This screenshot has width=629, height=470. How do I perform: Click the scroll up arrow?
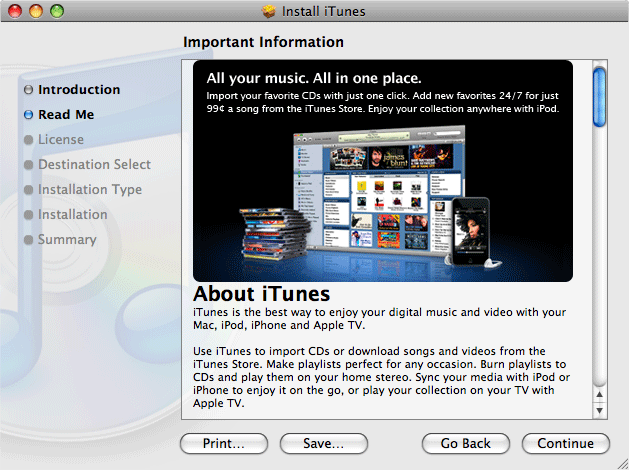[x=599, y=395]
